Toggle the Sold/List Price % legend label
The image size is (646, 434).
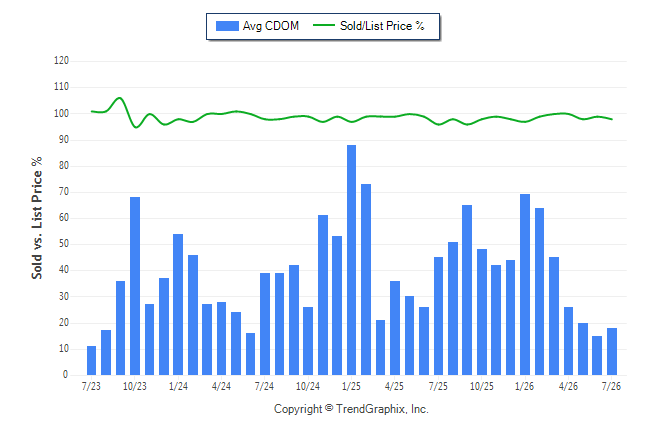click(382, 26)
